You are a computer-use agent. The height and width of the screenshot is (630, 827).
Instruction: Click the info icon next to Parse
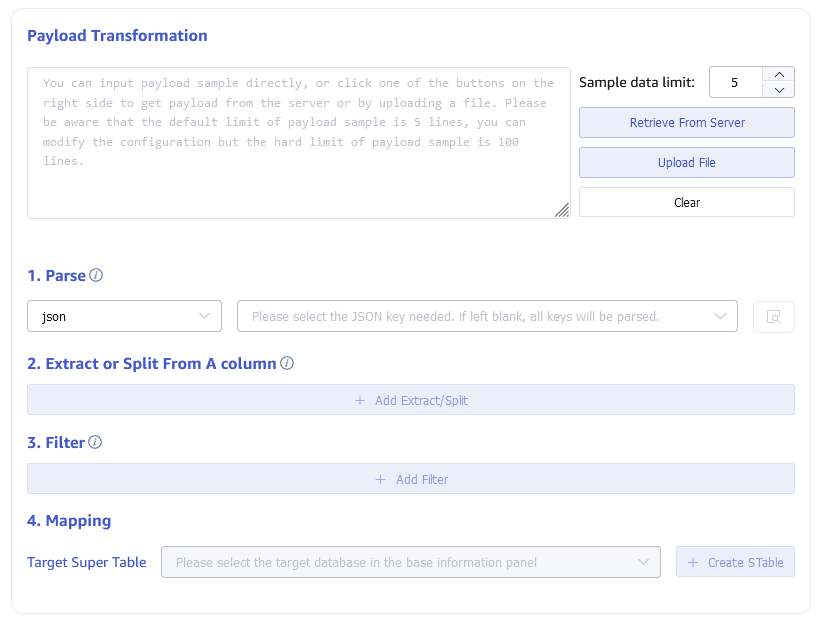[96, 276]
